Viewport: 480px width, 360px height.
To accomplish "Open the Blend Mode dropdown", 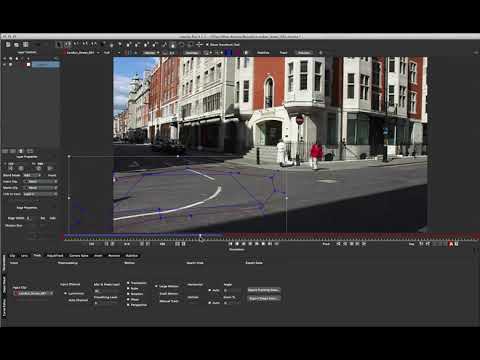I will point(31,175).
